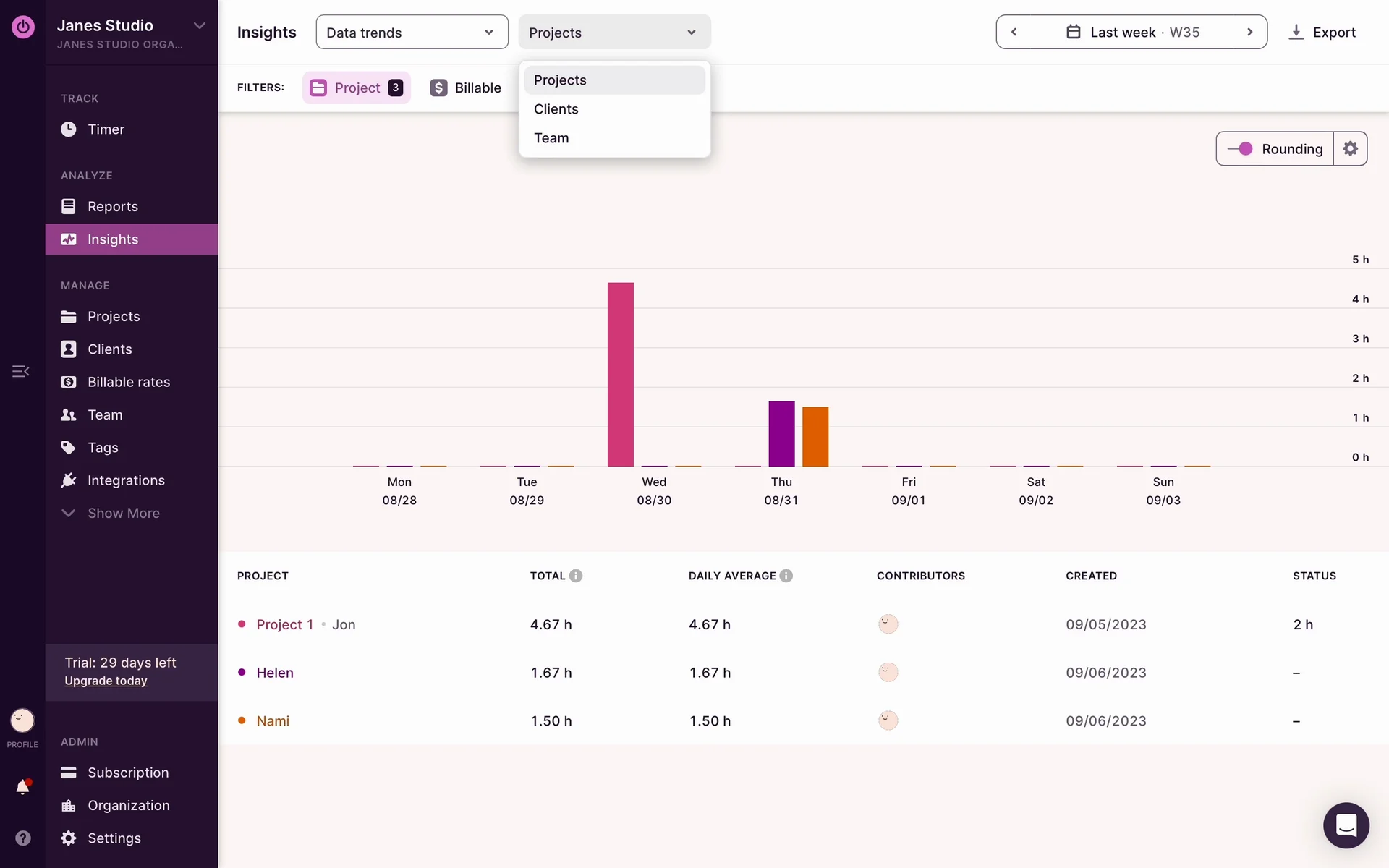Click the Daily Average info icon
1389x868 pixels.
click(x=786, y=576)
